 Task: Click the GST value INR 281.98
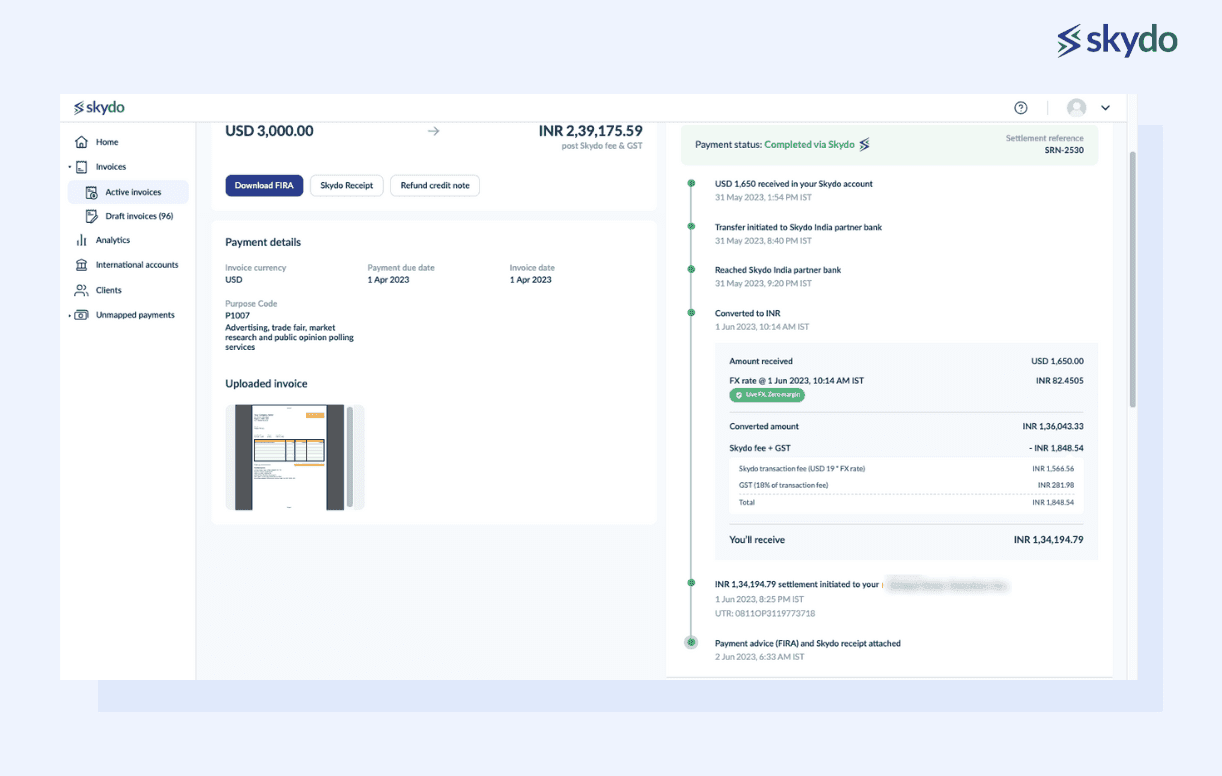tap(1056, 485)
